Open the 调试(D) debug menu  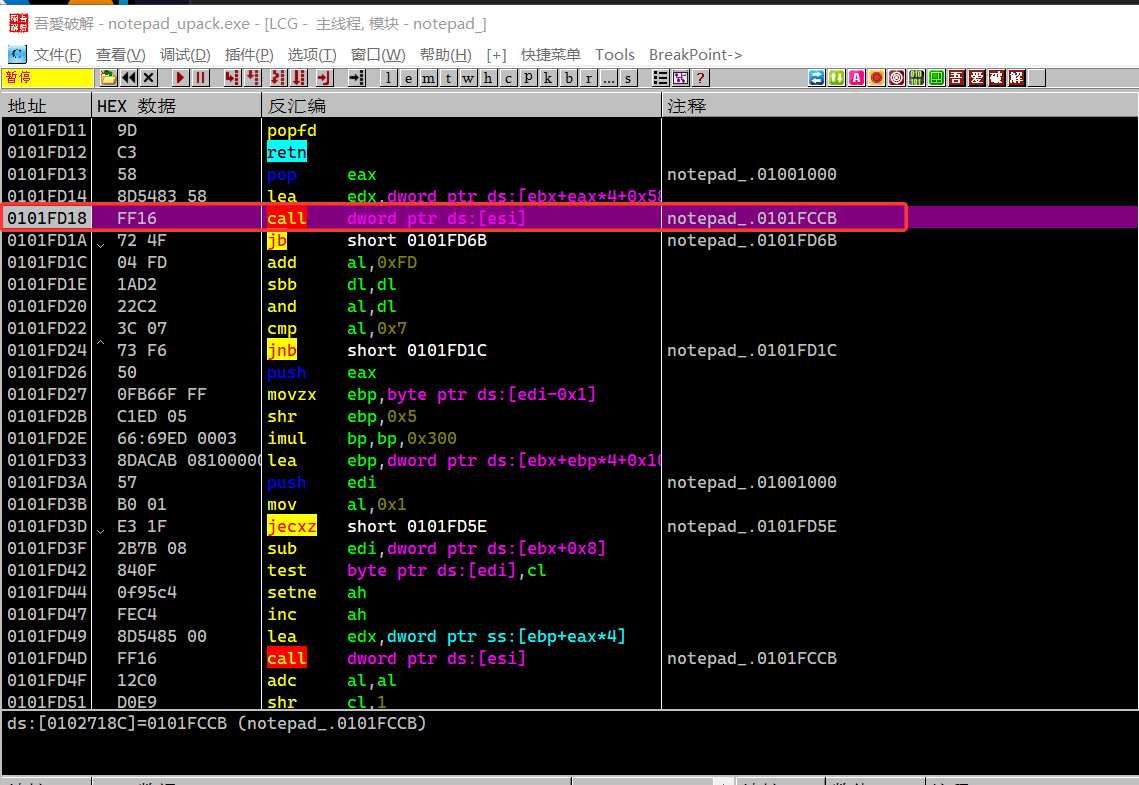pyautogui.click(x=185, y=55)
